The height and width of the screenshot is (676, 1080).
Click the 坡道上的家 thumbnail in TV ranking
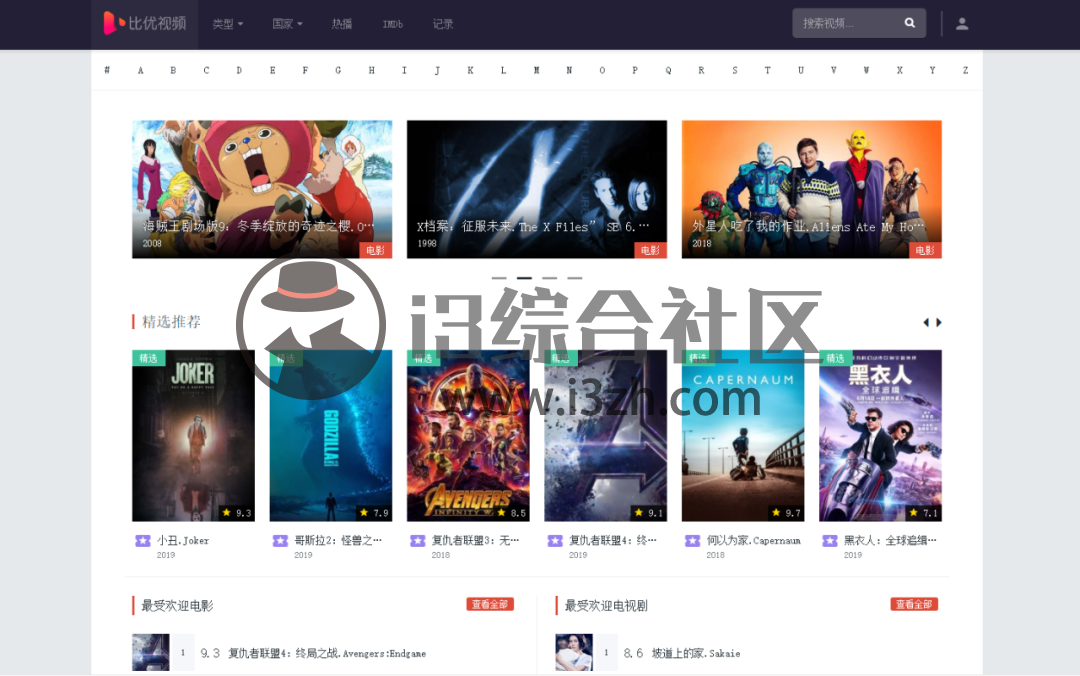click(x=574, y=653)
